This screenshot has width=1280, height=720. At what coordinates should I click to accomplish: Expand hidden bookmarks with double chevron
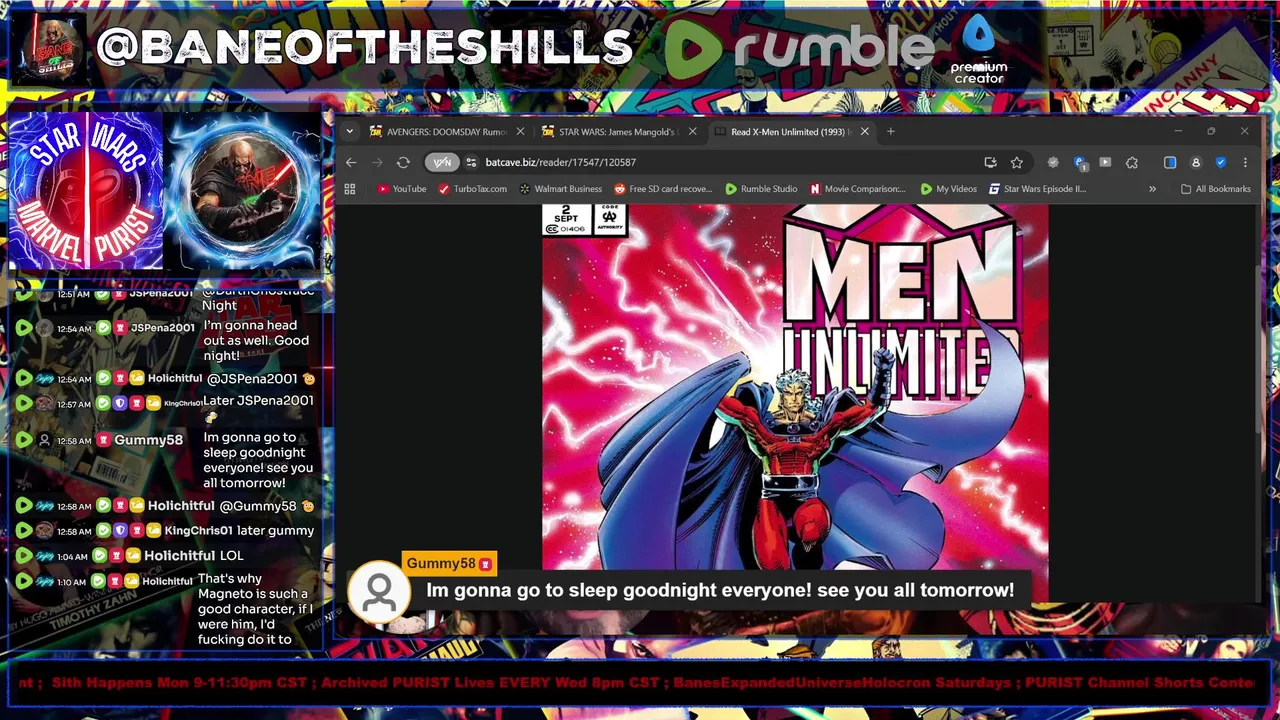click(x=1152, y=189)
